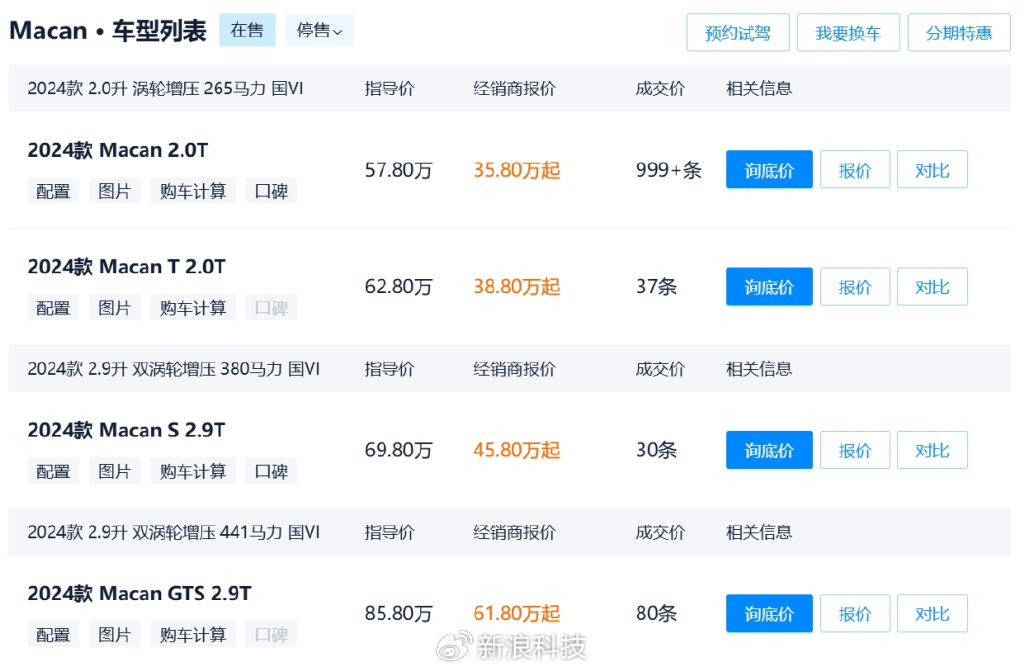The width and height of the screenshot is (1024, 671).
Task: Click 报价 for Macan S 2.9T
Action: 855,450
